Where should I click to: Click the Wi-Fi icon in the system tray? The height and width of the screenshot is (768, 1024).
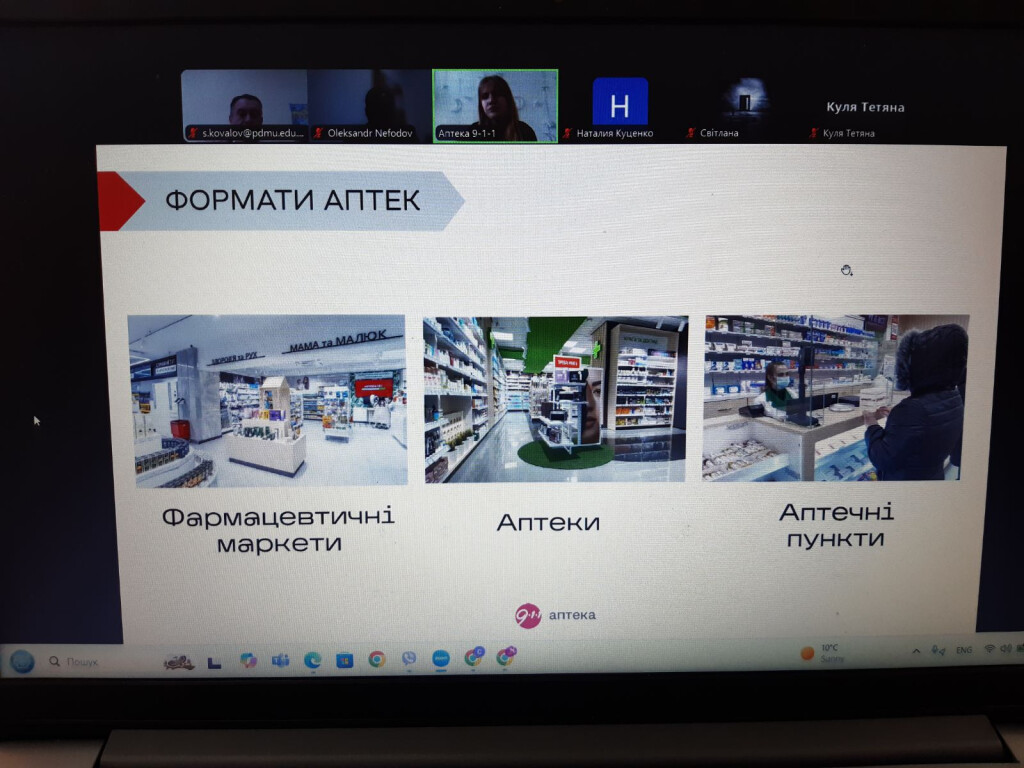(990, 650)
